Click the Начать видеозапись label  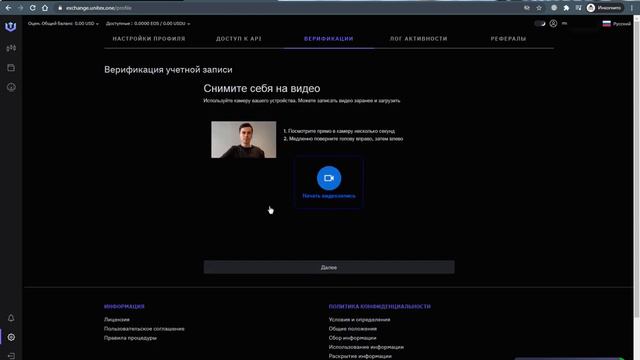tap(329, 196)
